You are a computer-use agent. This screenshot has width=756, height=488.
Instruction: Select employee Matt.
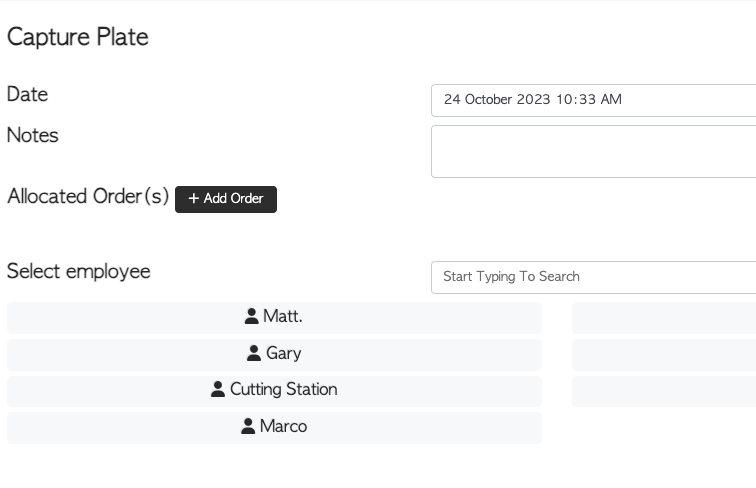[x=274, y=317]
